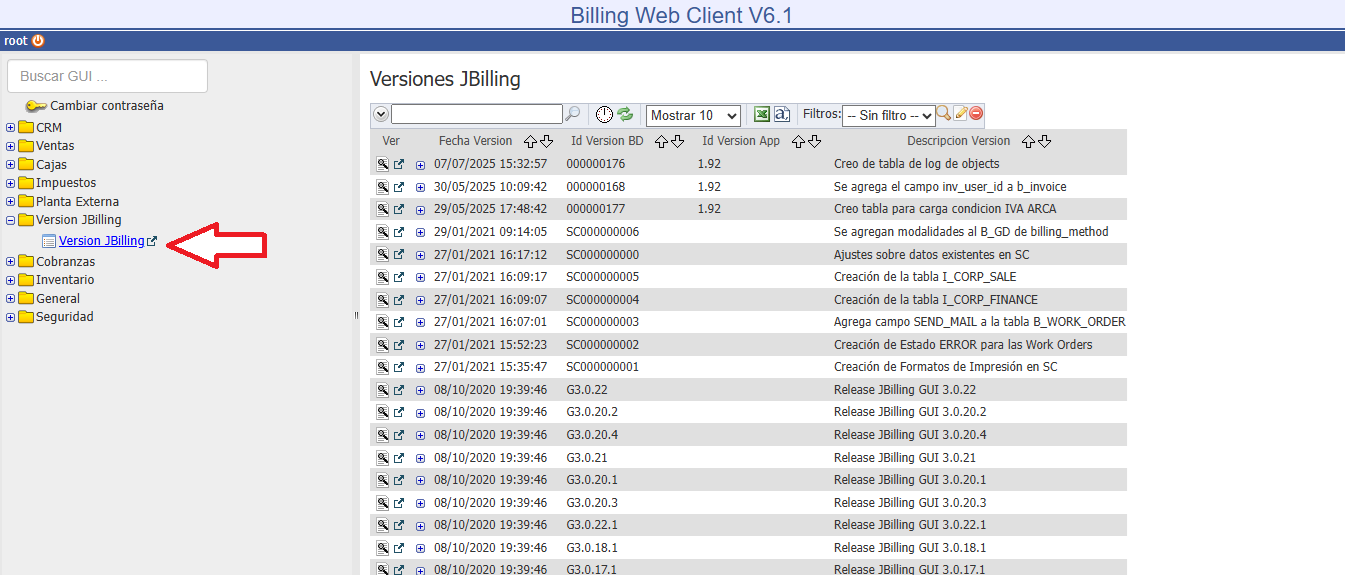Click the root user label
Screen dimensions: 1345x575
pyautogui.click(x=15, y=41)
